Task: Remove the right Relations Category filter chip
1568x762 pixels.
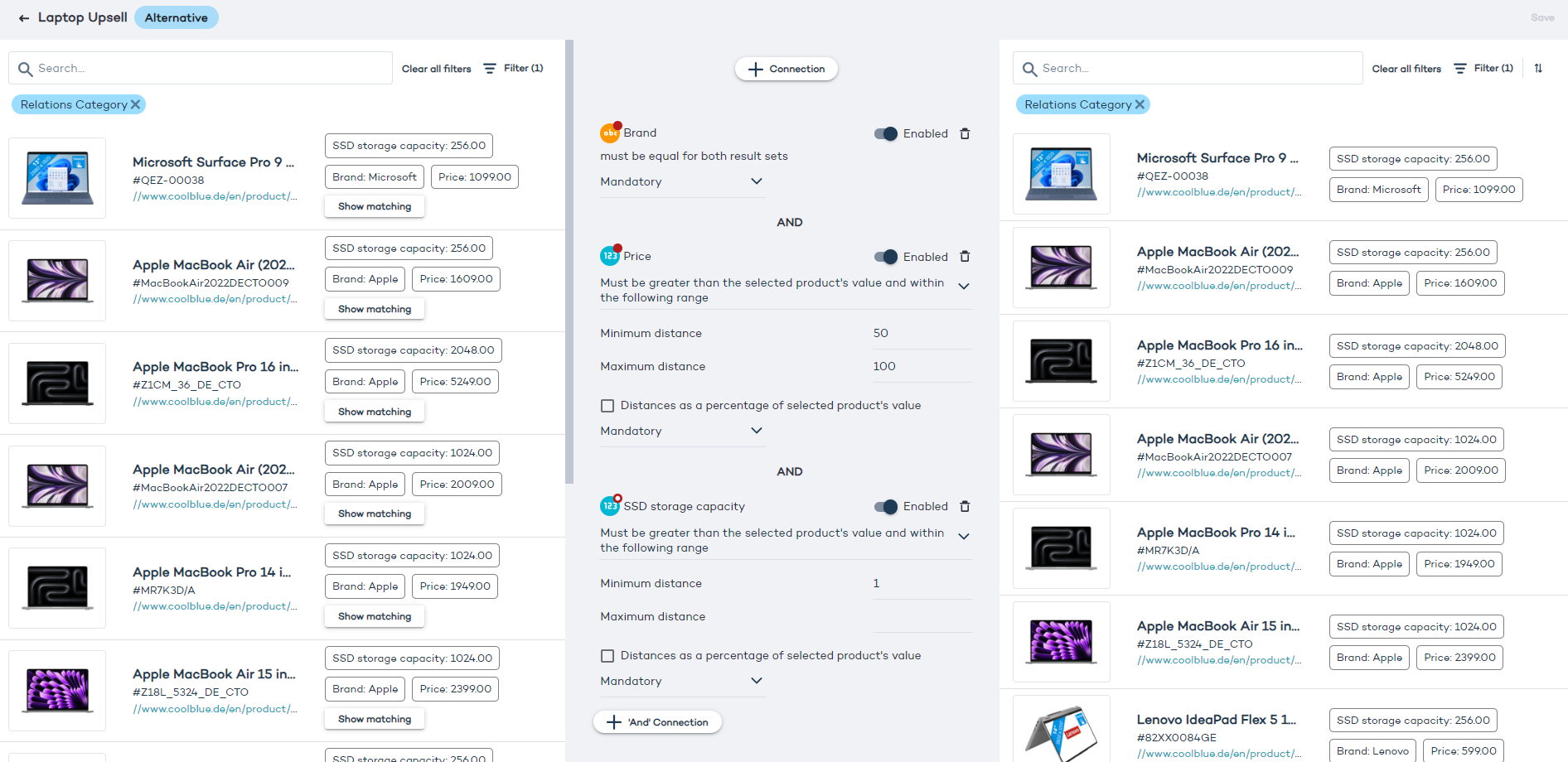Action: (x=1140, y=104)
